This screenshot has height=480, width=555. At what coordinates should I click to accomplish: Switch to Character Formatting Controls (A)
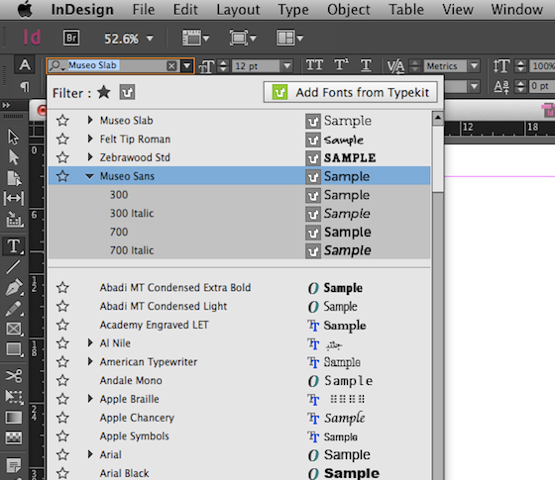tap(24, 65)
